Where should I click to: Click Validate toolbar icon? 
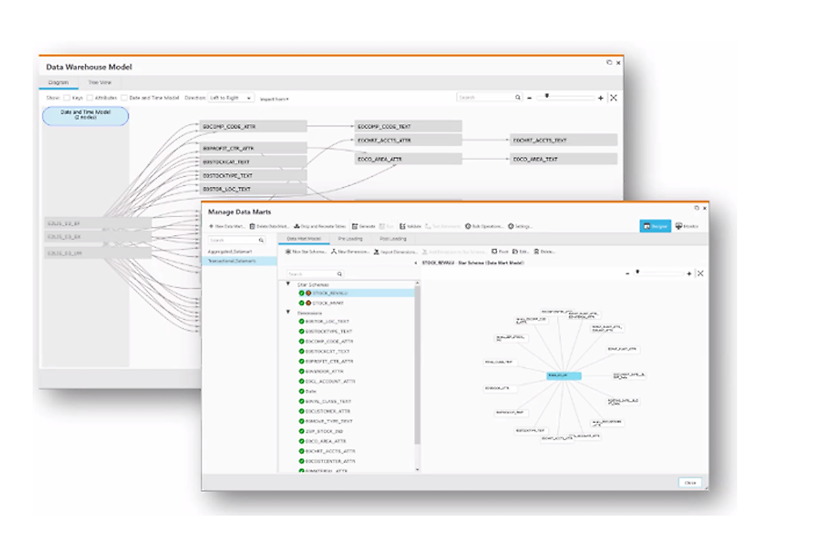402,227
